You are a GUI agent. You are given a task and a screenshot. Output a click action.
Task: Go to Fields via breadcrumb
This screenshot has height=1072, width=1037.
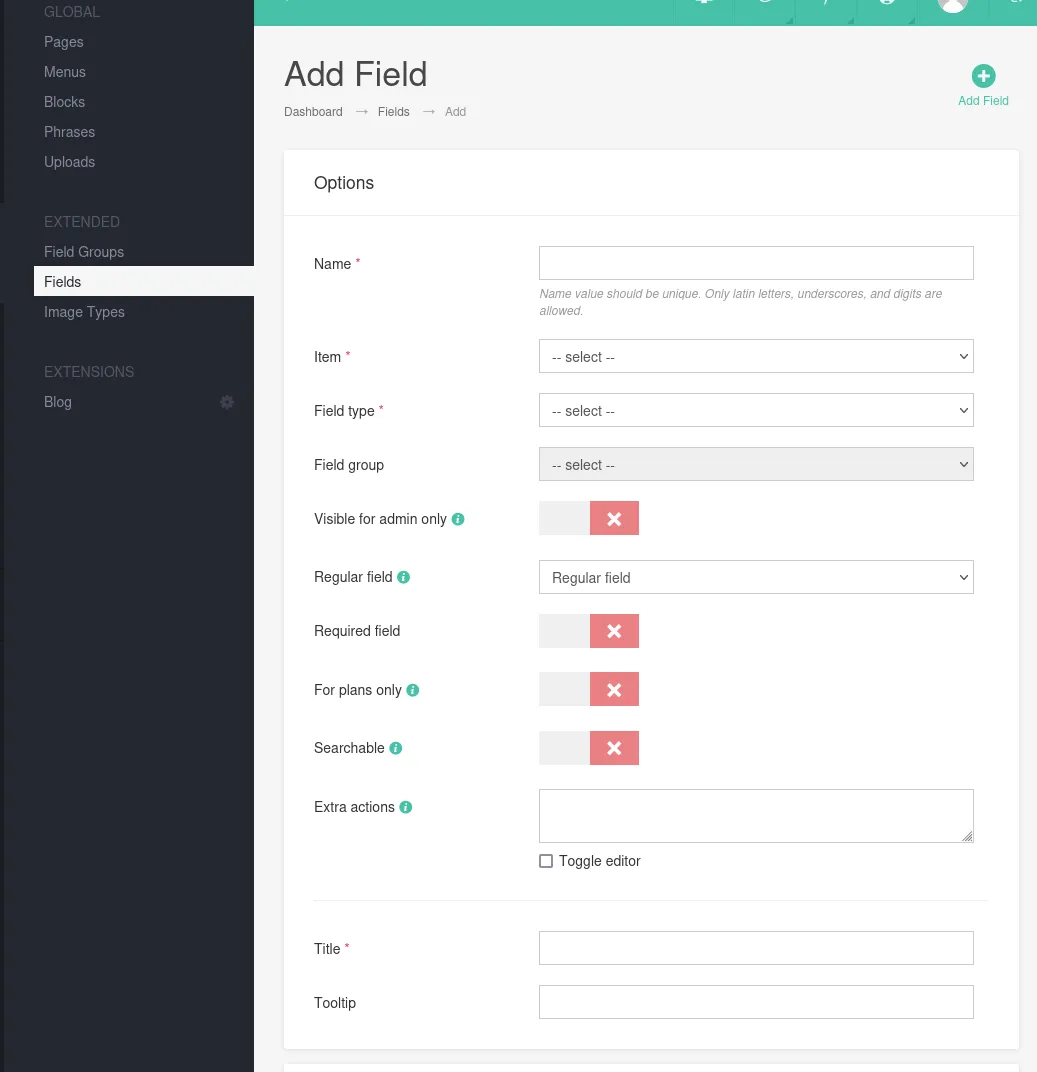(394, 112)
